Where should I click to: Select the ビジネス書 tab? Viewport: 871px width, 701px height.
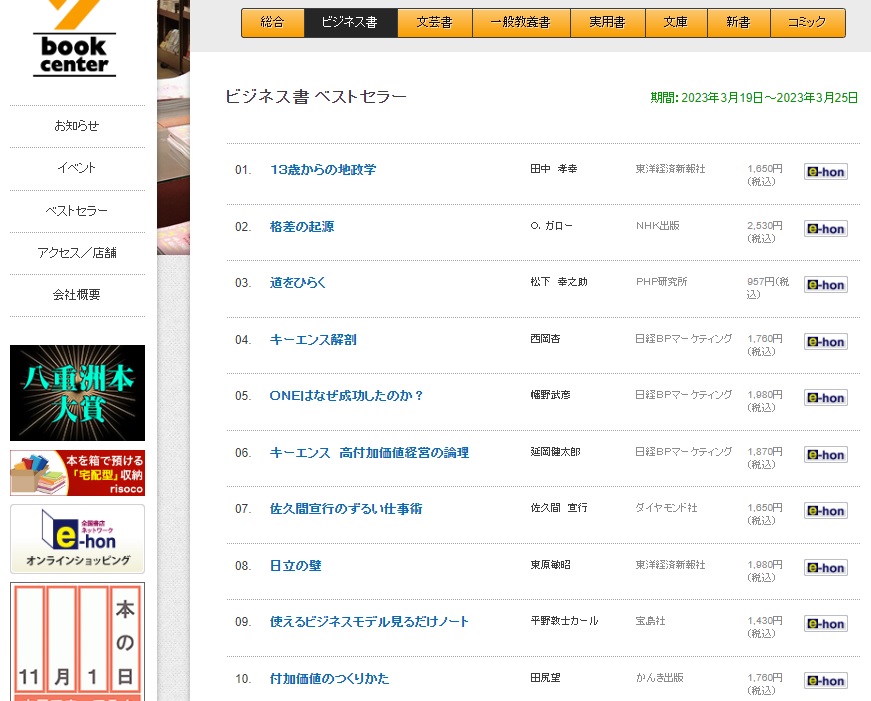coord(351,23)
